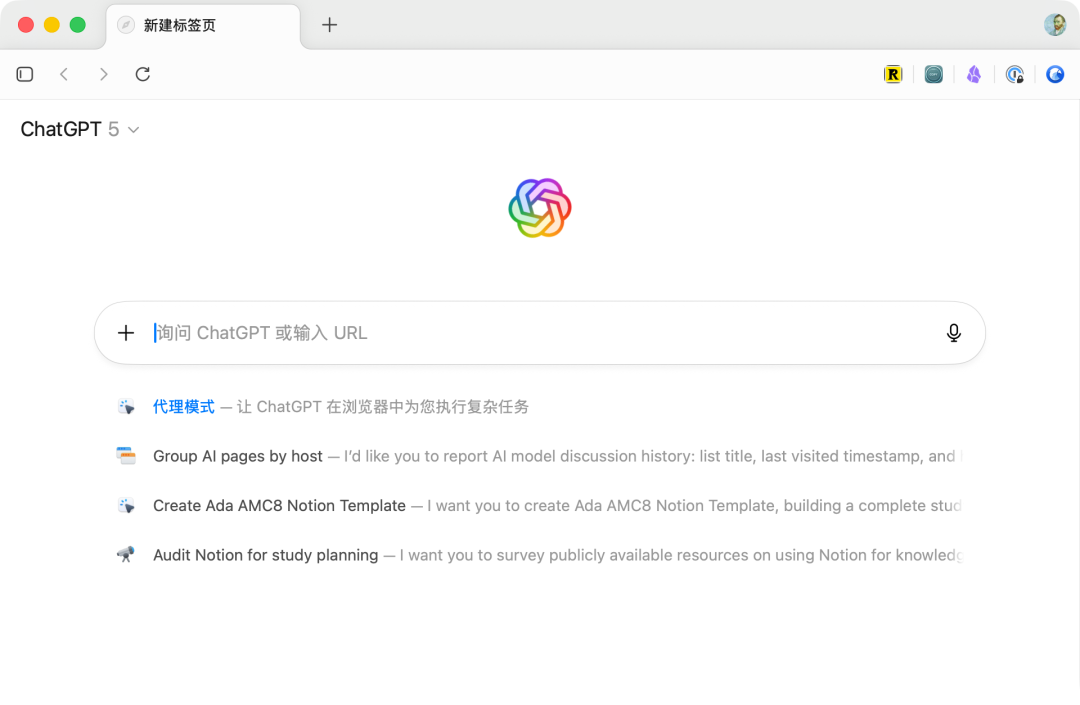Open a new tab with plus button

point(329,25)
